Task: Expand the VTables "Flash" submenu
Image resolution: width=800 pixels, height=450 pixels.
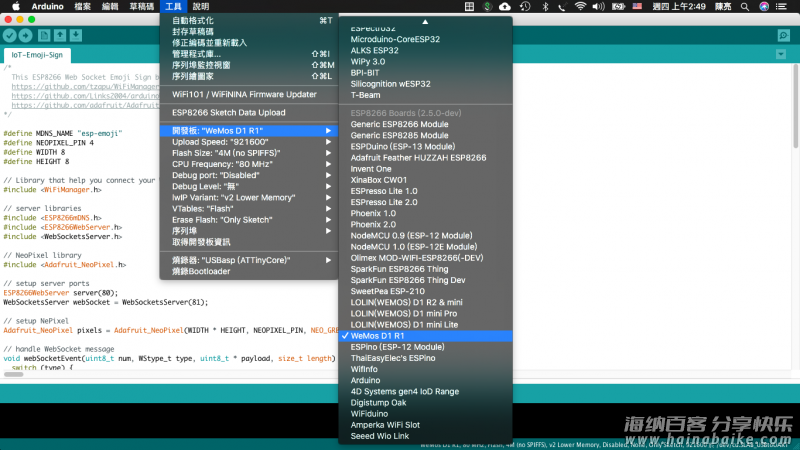Action: pos(249,209)
